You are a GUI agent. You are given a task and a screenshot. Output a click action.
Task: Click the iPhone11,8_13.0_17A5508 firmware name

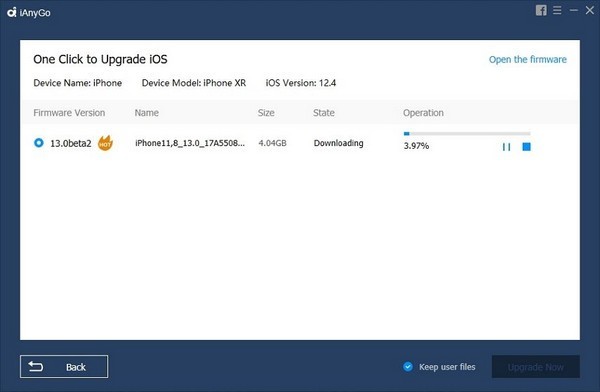pos(190,143)
